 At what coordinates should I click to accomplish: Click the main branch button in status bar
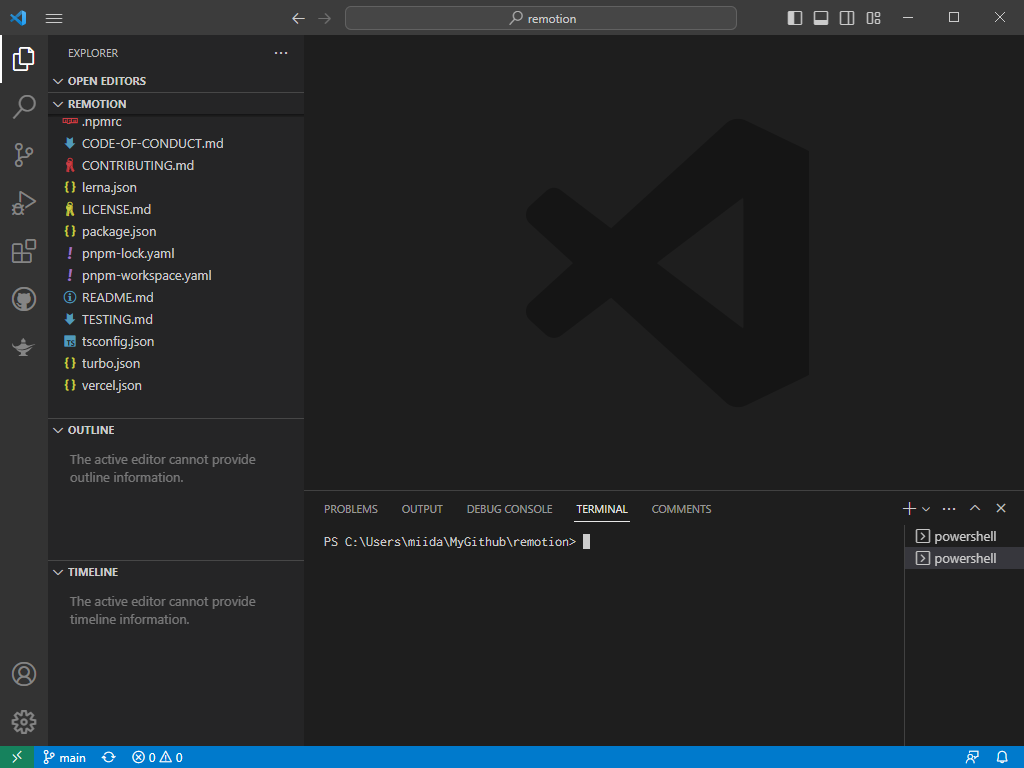pyautogui.click(x=64, y=758)
